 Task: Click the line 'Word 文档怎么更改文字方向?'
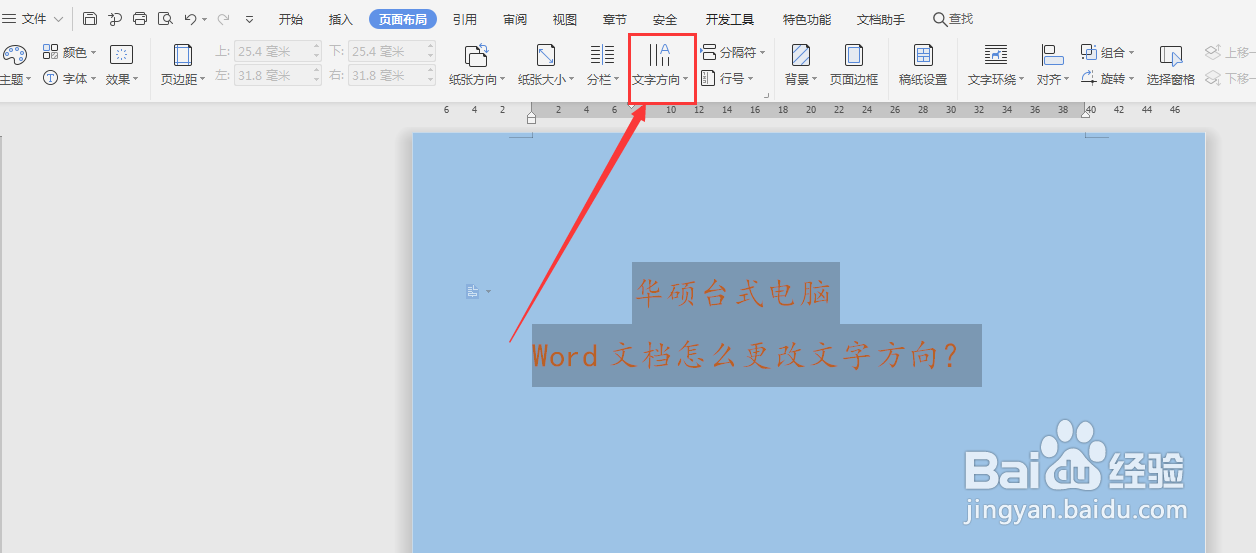click(x=745, y=355)
